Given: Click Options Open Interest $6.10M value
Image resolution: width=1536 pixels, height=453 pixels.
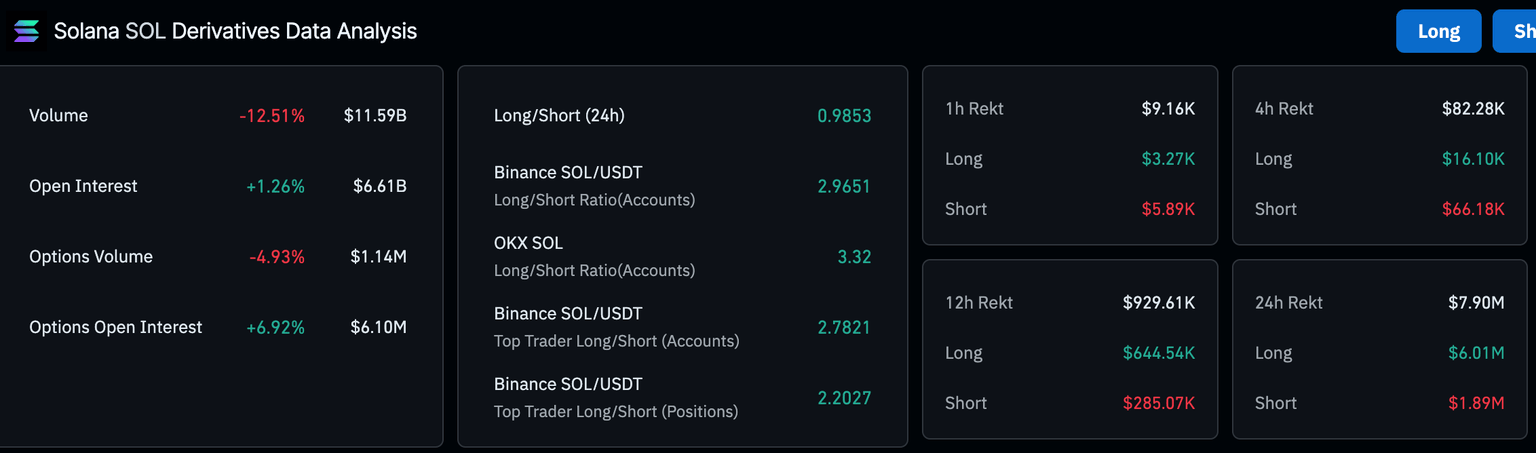Looking at the screenshot, I should [x=378, y=327].
